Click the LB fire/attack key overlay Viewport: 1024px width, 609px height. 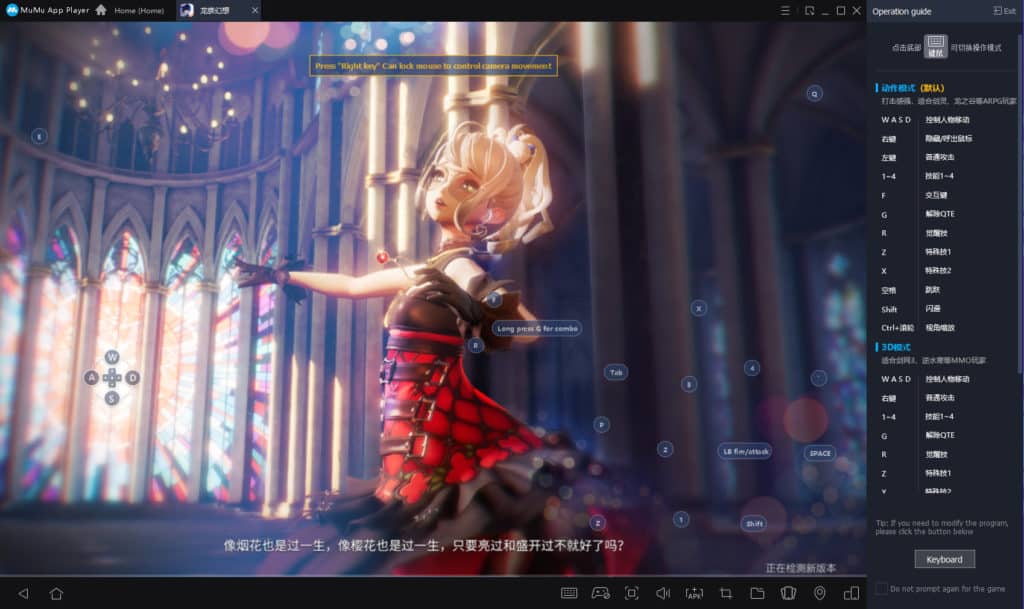[x=745, y=451]
